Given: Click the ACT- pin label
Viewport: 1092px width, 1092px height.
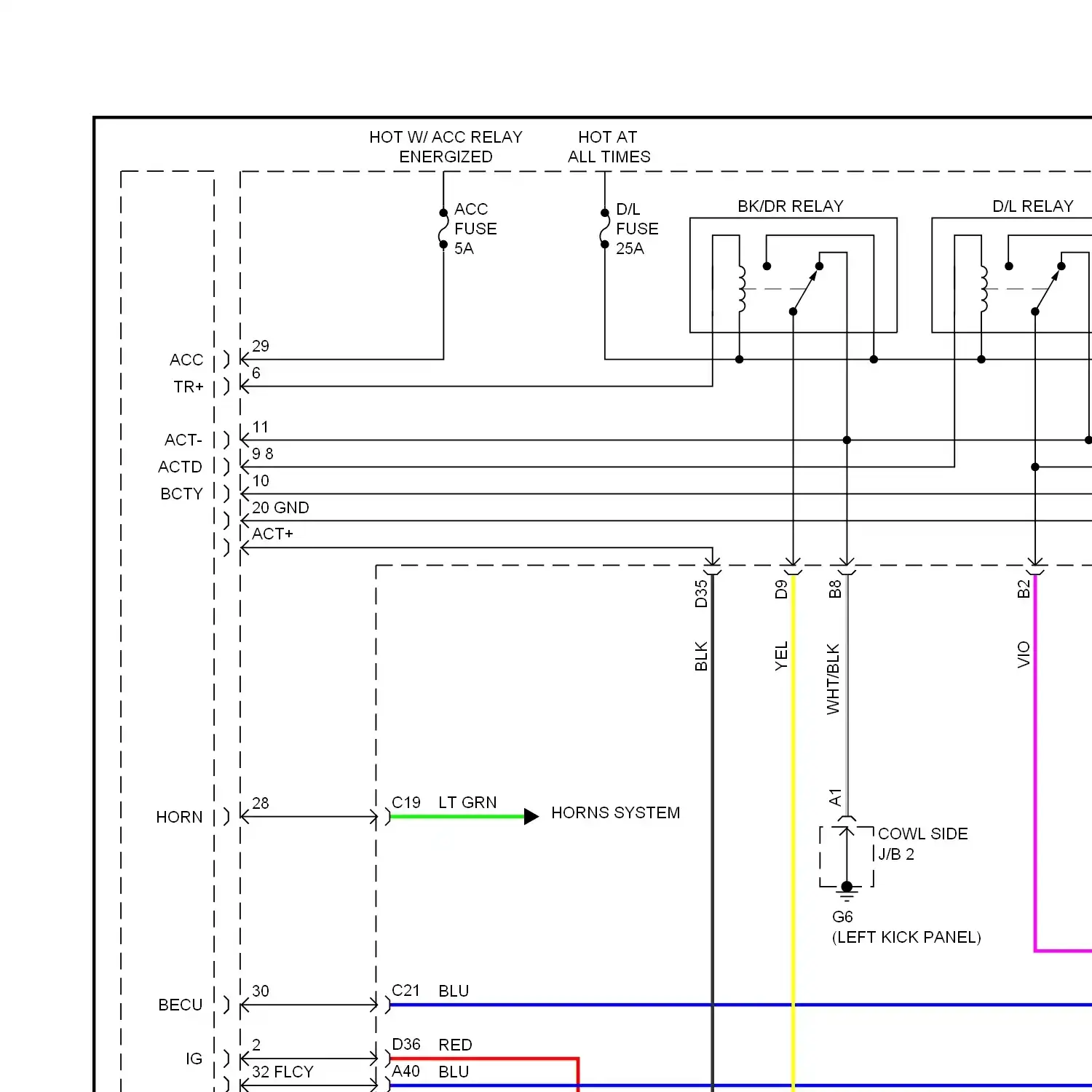Looking at the screenshot, I should pos(183,440).
